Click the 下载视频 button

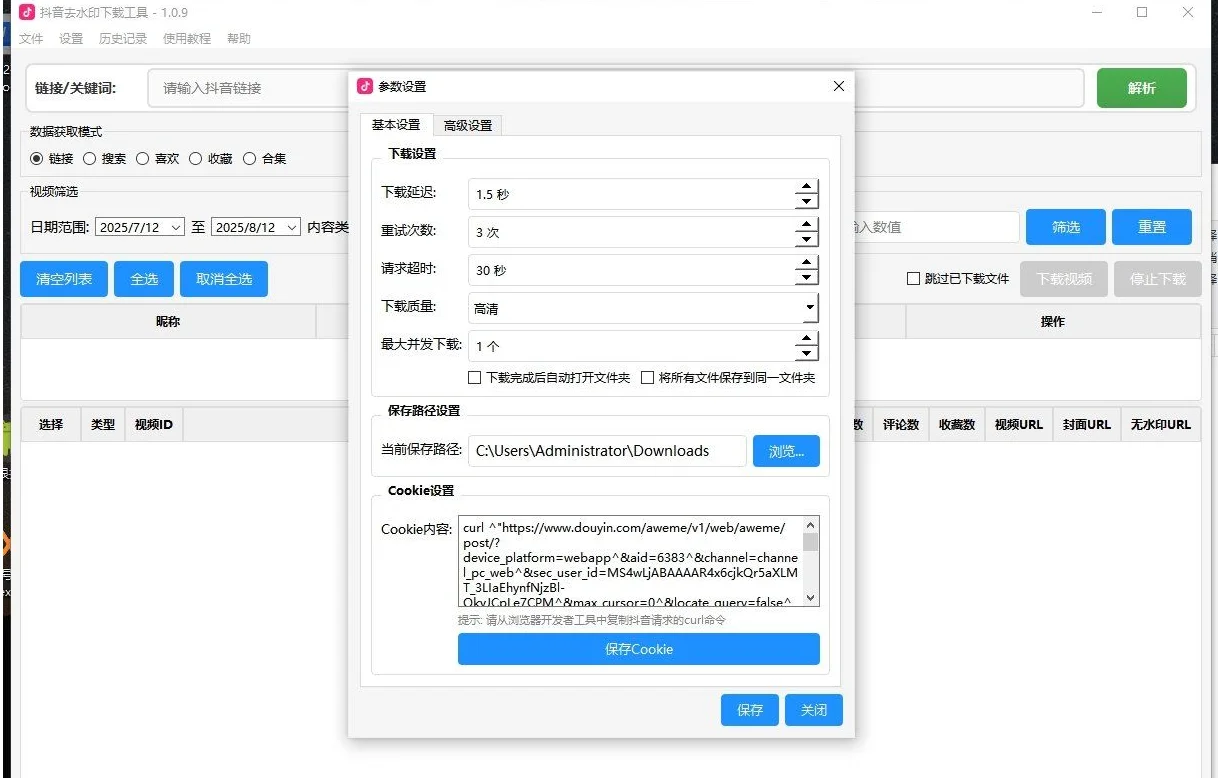pyautogui.click(x=1064, y=279)
